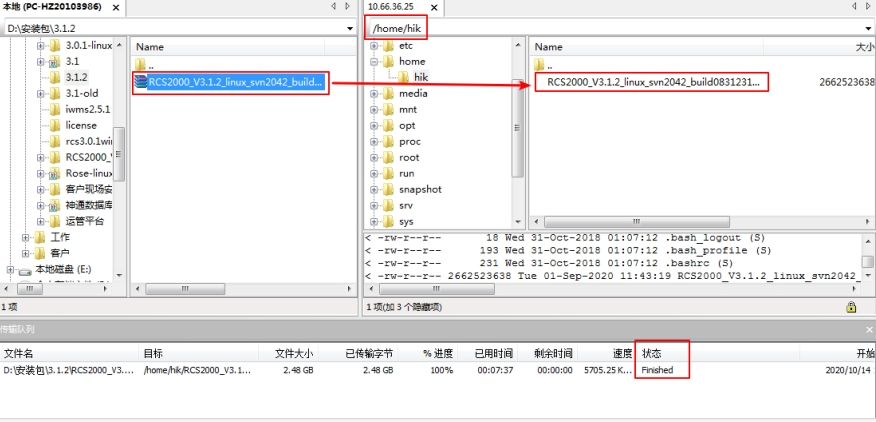Switch to the 10.66.36.25 session tab
This screenshot has height=422, width=876.
(x=392, y=7)
